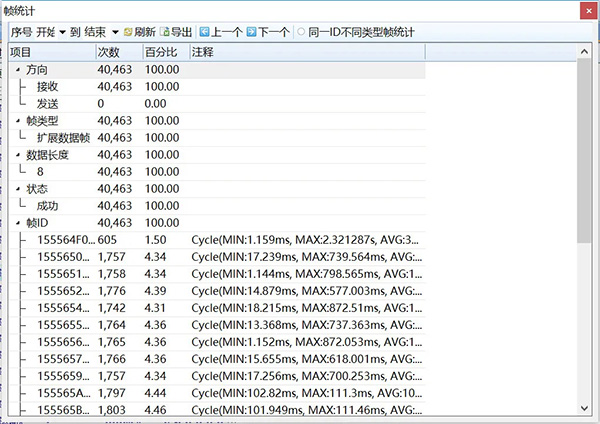Collapse the 方向 tree node

coord(19,70)
